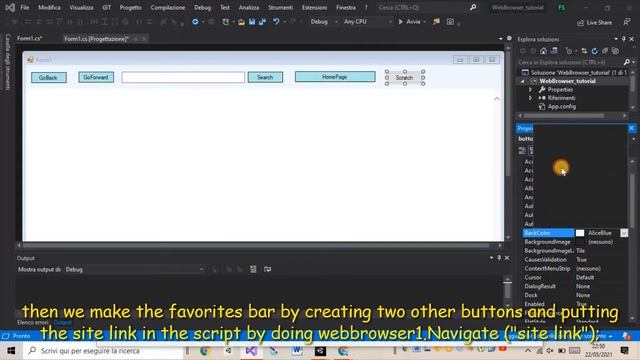Click the Windows Start button
The height and width of the screenshot is (360, 640).
tap(11, 351)
